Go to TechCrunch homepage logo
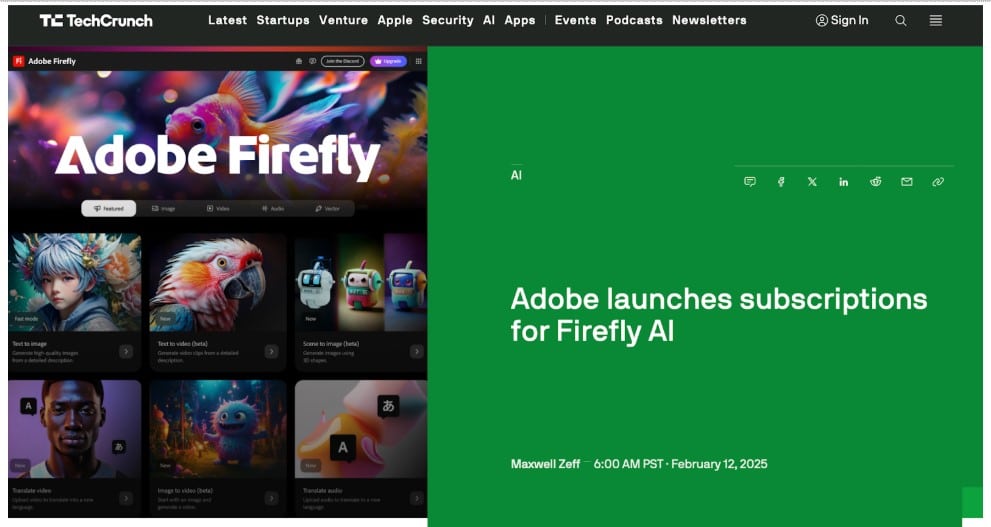 pos(96,21)
